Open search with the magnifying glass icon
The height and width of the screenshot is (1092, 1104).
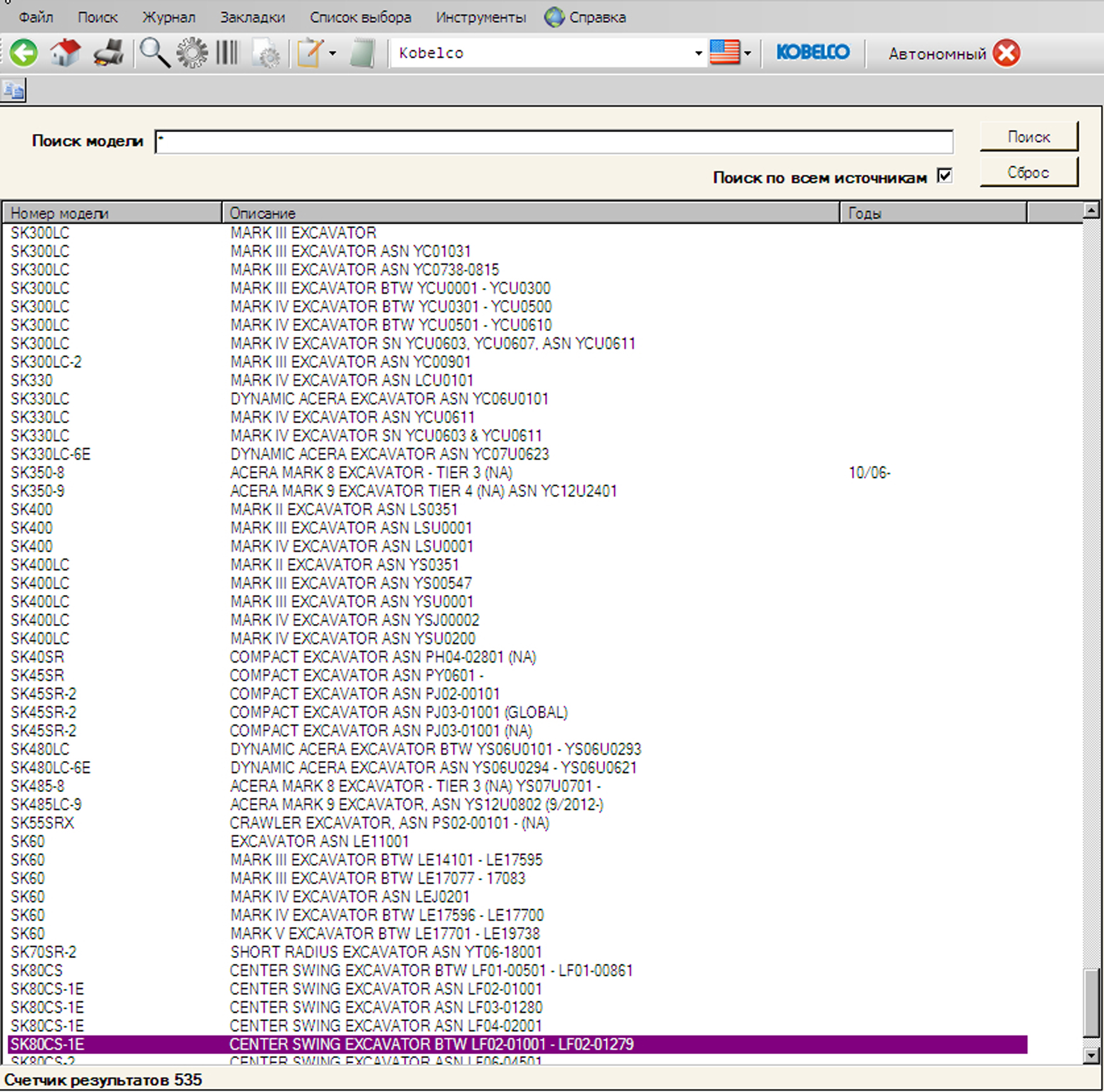point(154,52)
